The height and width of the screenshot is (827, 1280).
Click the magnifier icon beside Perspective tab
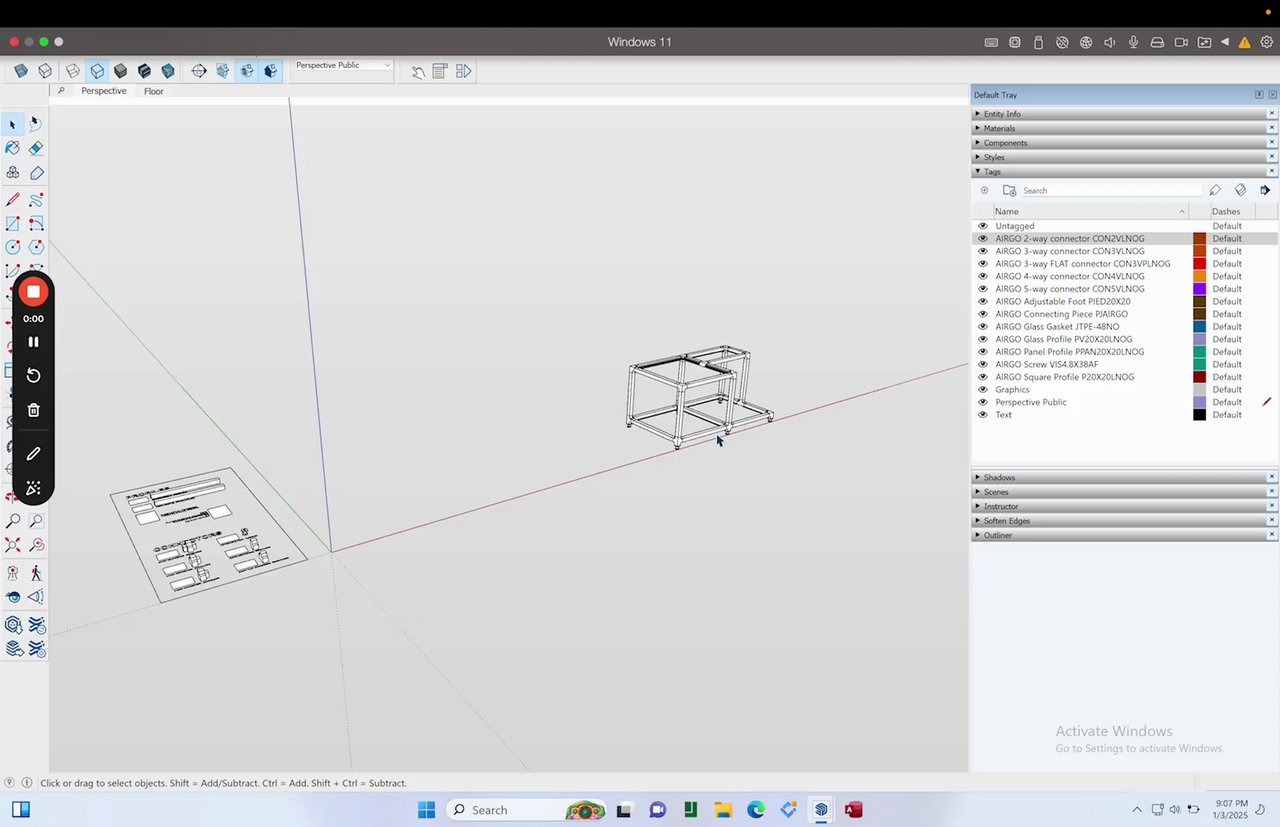click(x=61, y=91)
